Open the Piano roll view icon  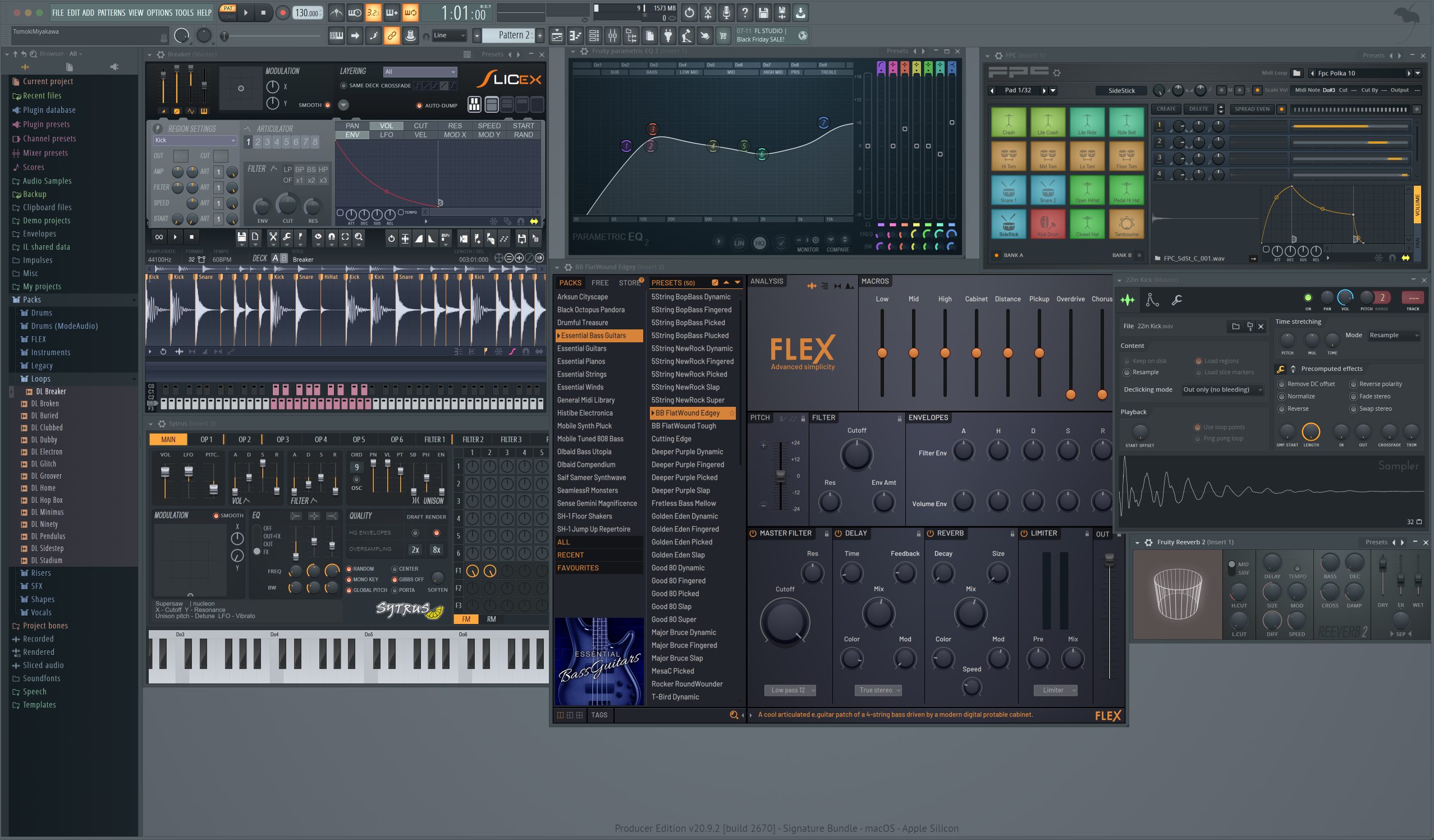(575, 36)
